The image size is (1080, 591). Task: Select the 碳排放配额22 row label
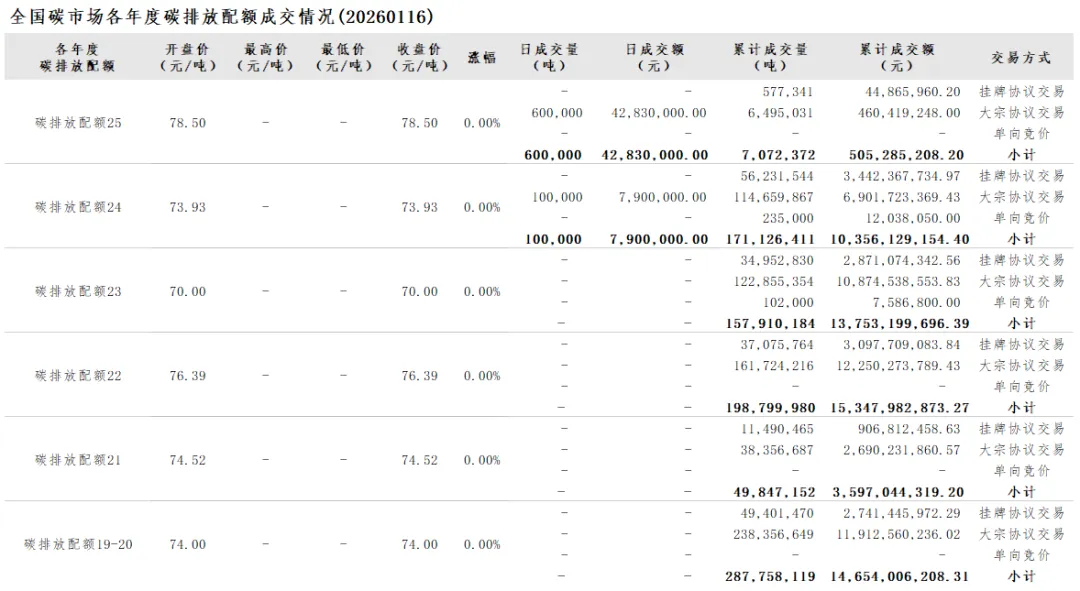(78, 376)
